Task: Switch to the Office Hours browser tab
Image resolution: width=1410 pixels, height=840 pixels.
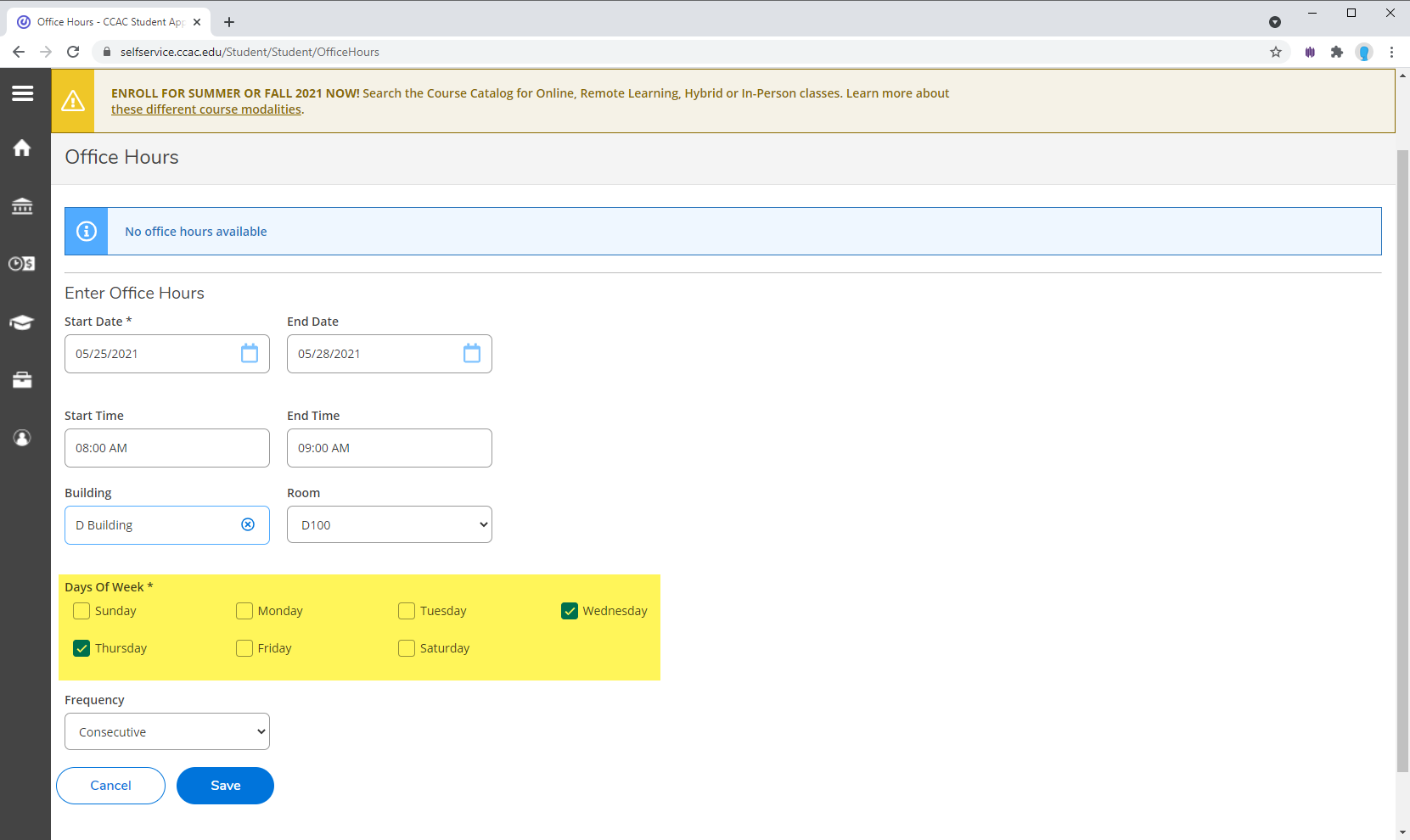Action: (x=109, y=22)
